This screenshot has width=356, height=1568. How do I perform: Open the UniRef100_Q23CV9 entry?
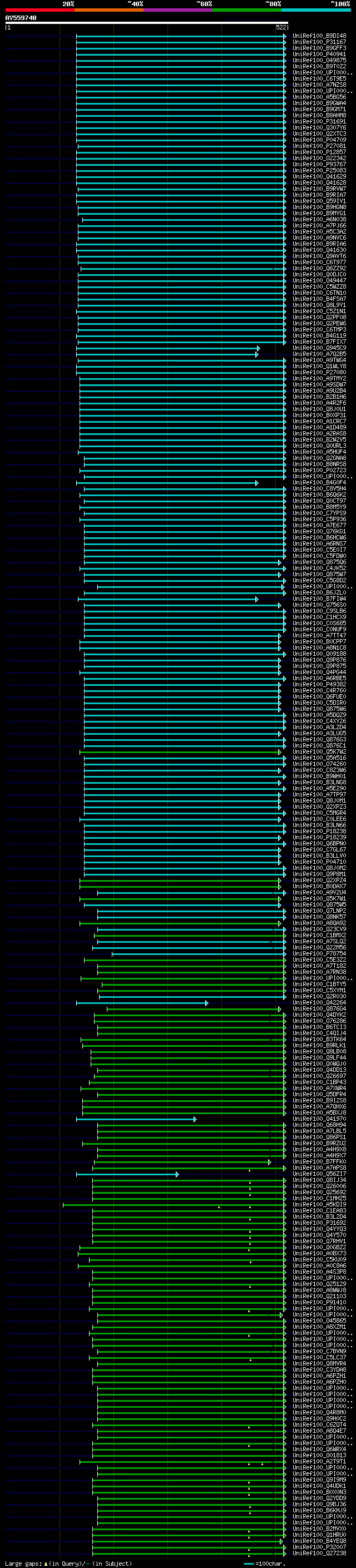click(x=319, y=929)
